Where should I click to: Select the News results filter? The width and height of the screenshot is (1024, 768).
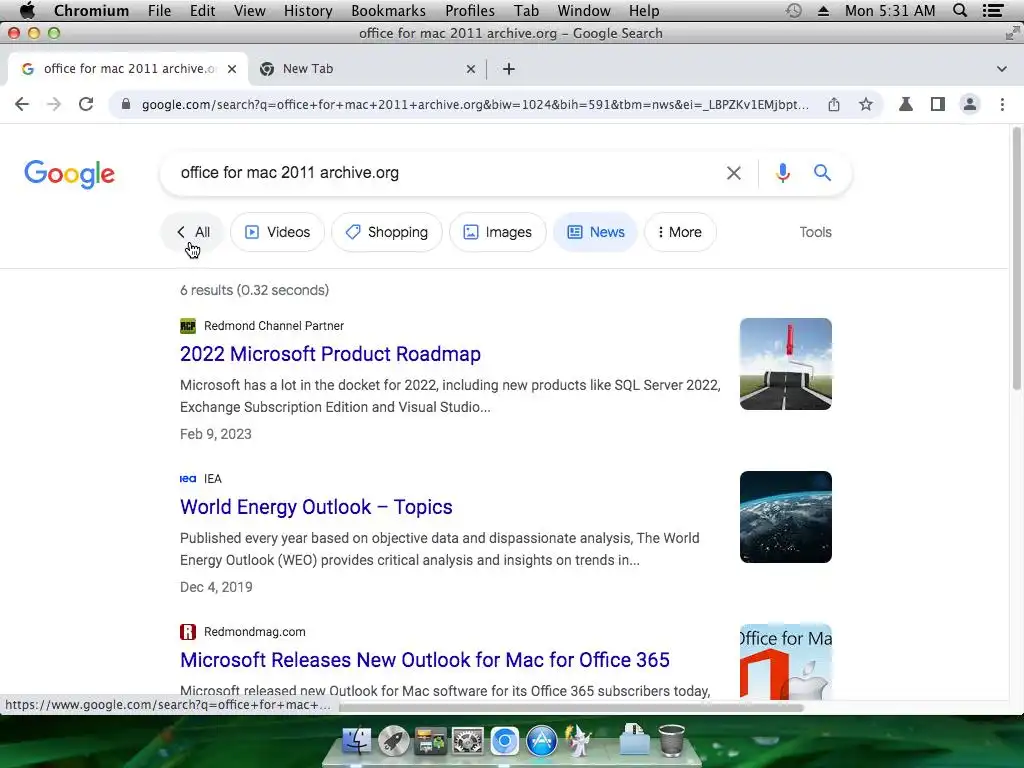pos(596,232)
